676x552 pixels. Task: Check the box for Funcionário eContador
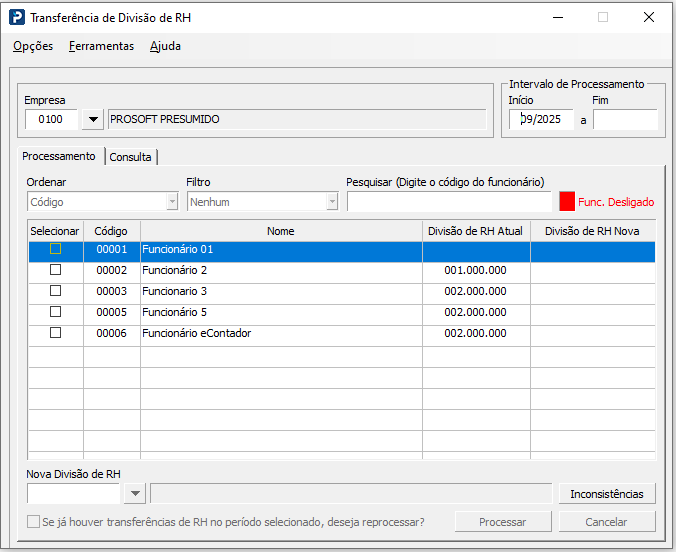pyautogui.click(x=56, y=333)
